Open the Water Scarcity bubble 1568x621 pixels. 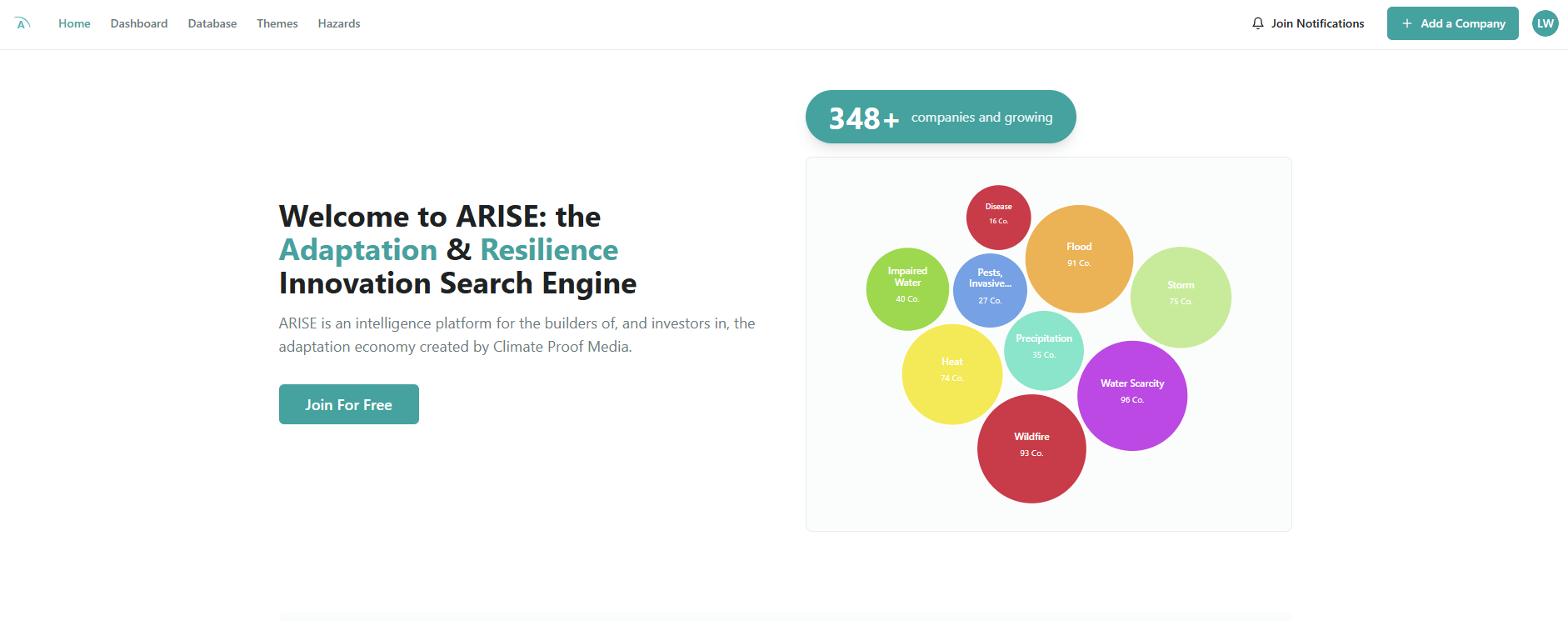point(1132,396)
